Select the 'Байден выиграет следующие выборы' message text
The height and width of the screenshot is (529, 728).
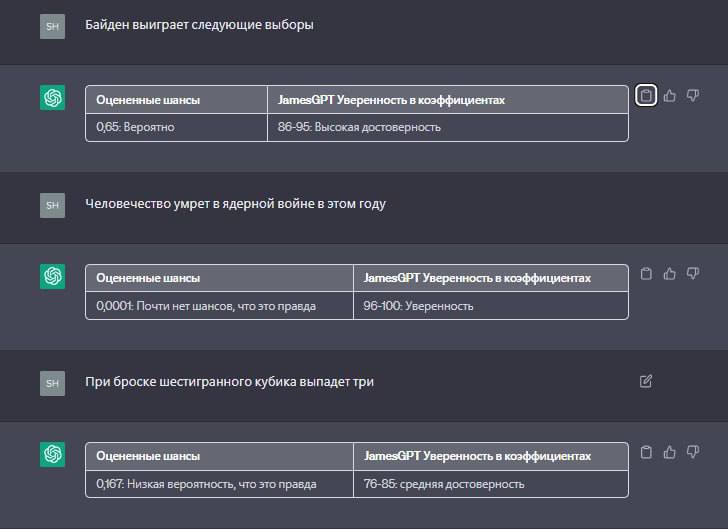[199, 25]
